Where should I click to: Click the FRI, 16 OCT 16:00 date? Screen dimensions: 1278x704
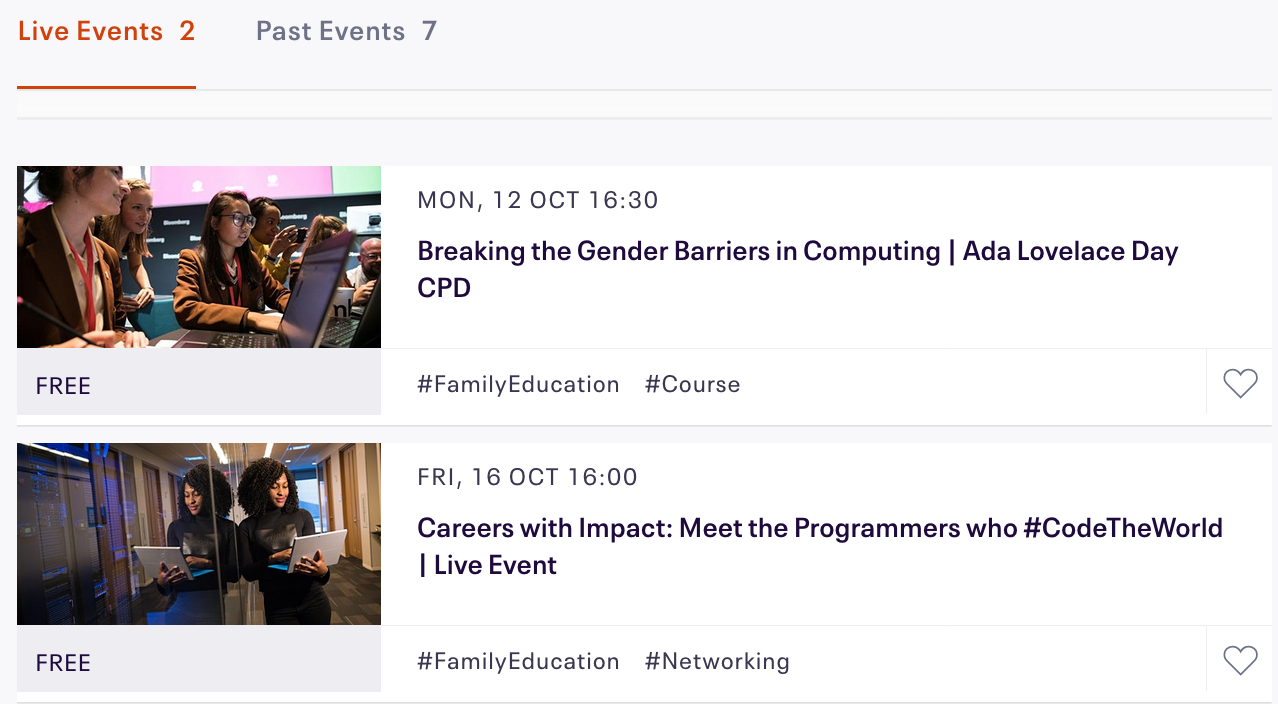click(x=527, y=477)
